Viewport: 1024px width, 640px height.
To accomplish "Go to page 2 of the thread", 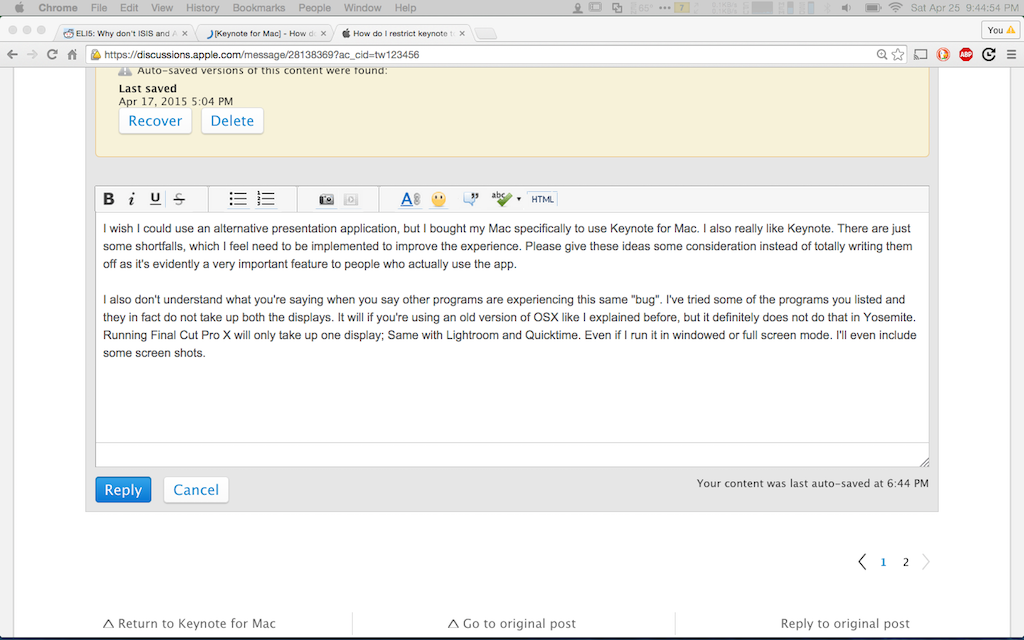I will click(906, 562).
